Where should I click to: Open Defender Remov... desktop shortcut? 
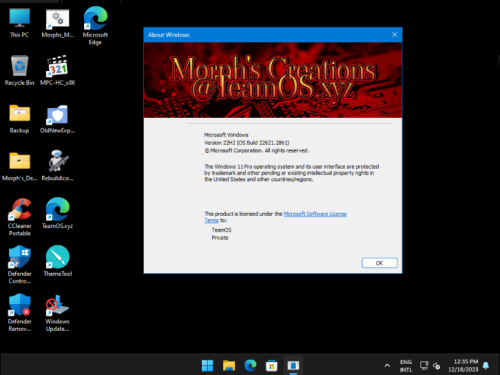19,313
